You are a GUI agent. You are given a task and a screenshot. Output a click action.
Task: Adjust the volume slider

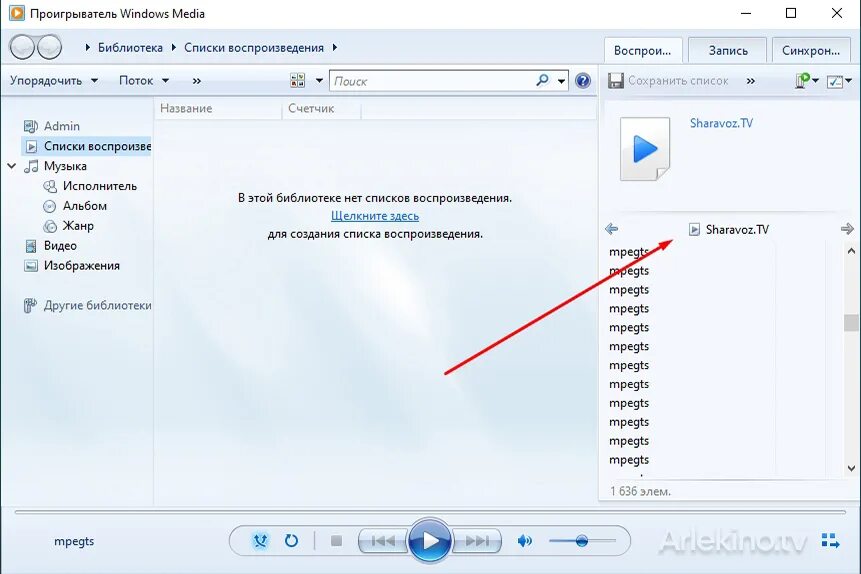[582, 541]
